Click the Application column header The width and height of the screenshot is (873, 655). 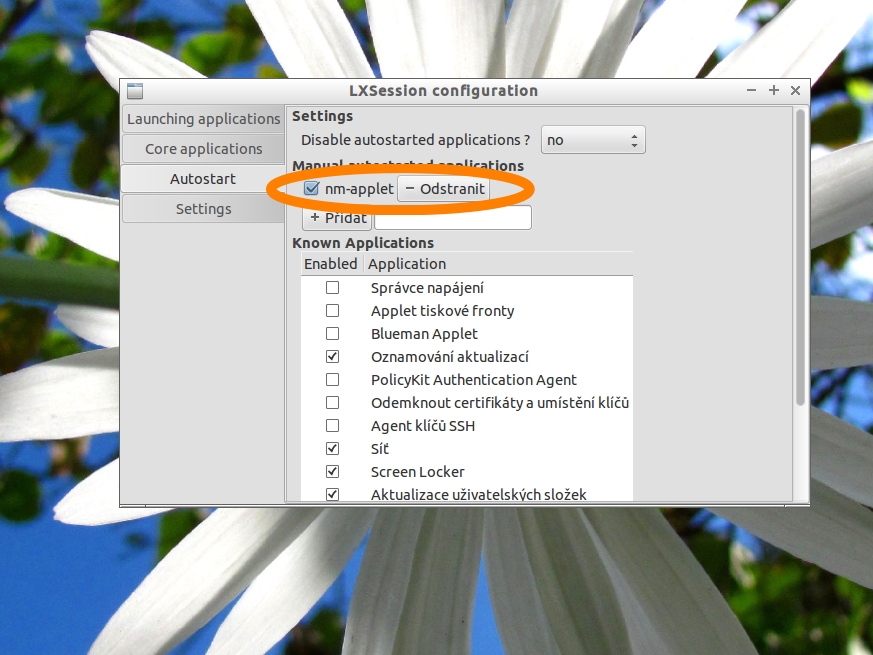coord(497,264)
